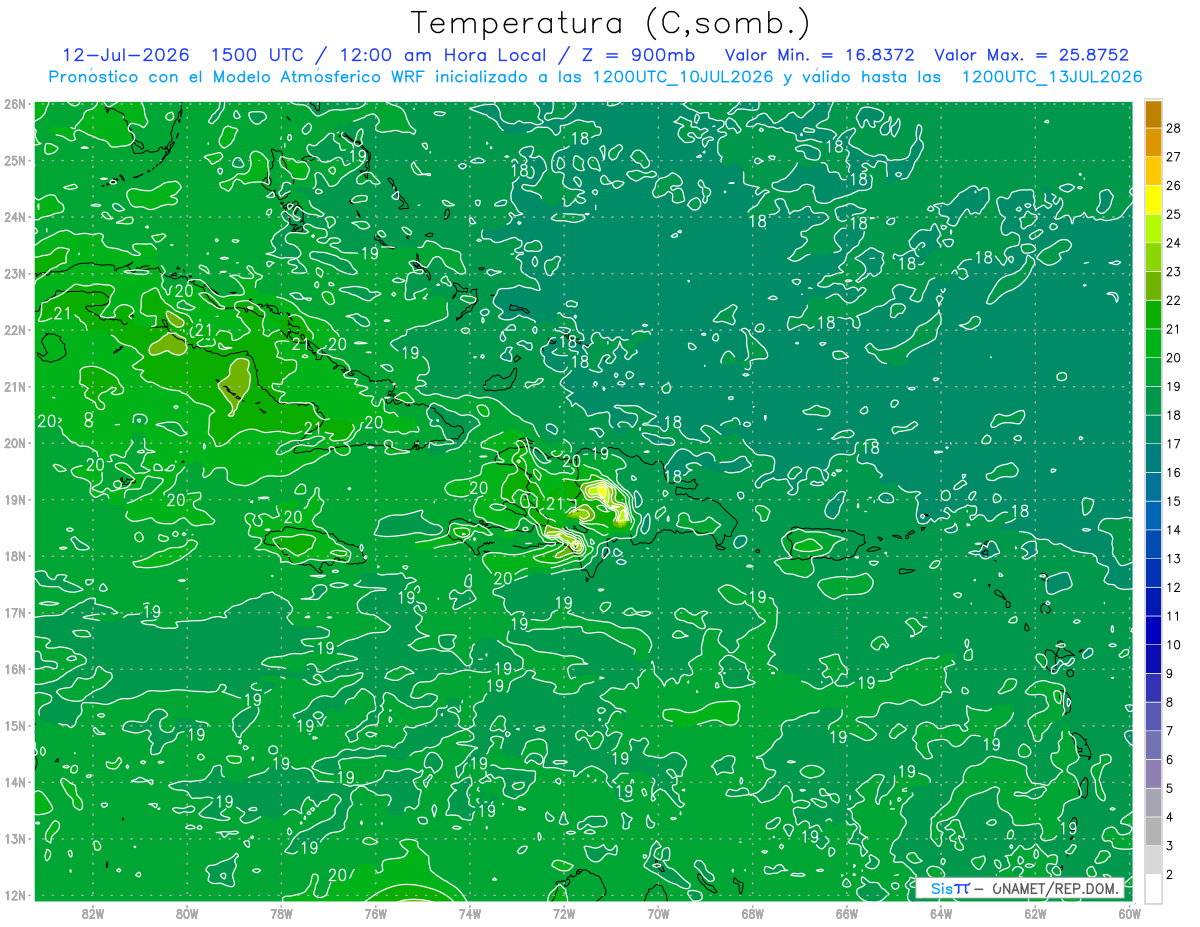Click the '1500 UTC' time label
The width and height of the screenshot is (1200, 927).
tap(256, 55)
